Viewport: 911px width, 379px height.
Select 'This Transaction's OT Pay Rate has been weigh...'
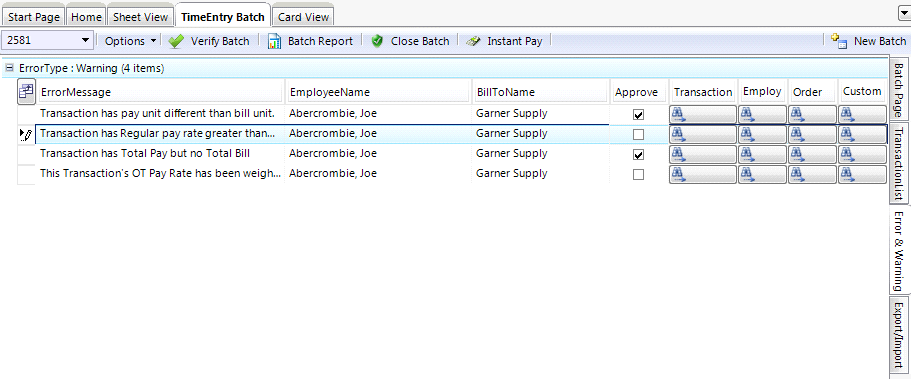tap(161, 173)
